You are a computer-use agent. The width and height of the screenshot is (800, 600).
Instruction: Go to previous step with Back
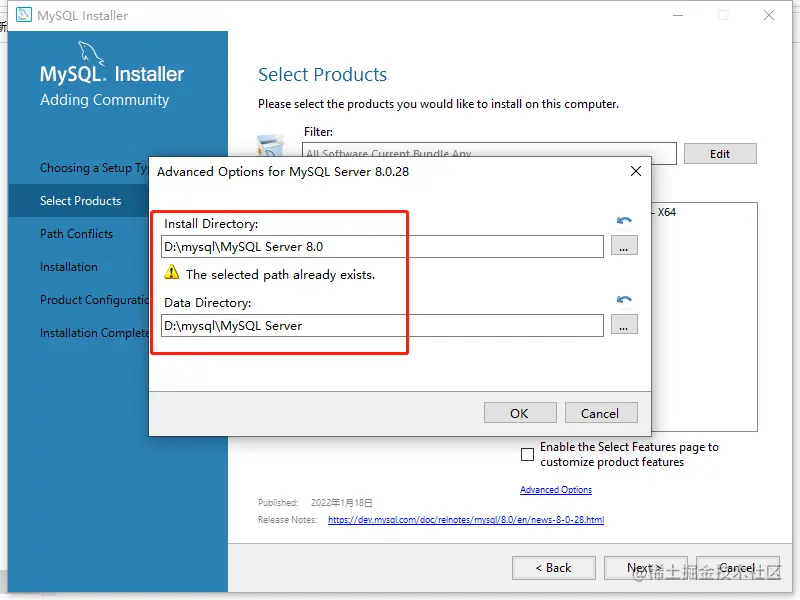click(x=554, y=568)
